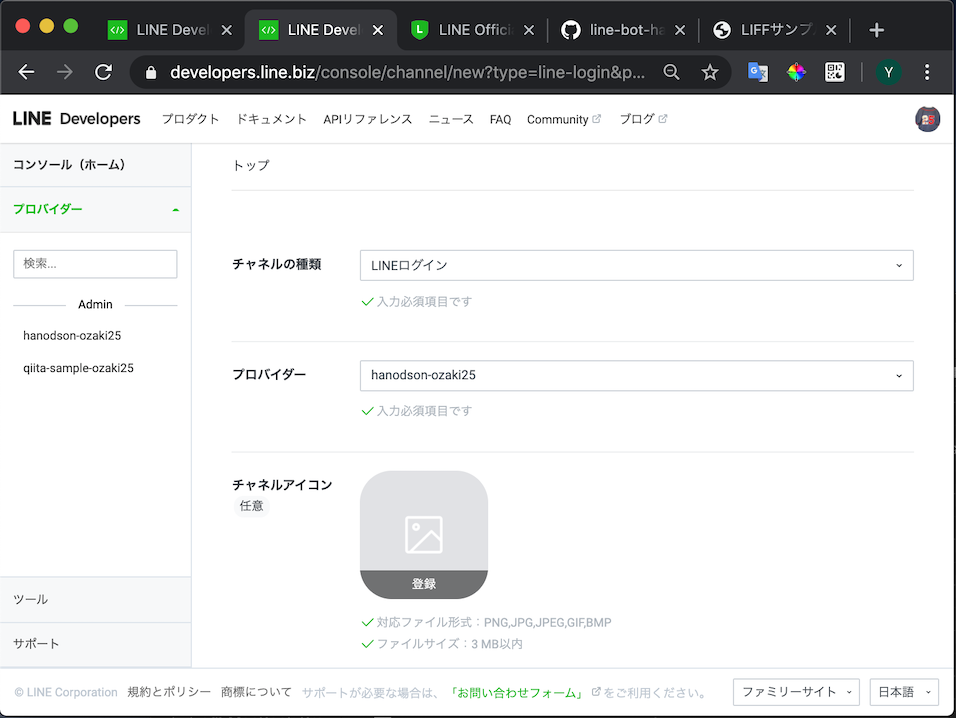Viewport: 956px width, 718px height.
Task: Click the padlock site info icon
Action: point(151,73)
